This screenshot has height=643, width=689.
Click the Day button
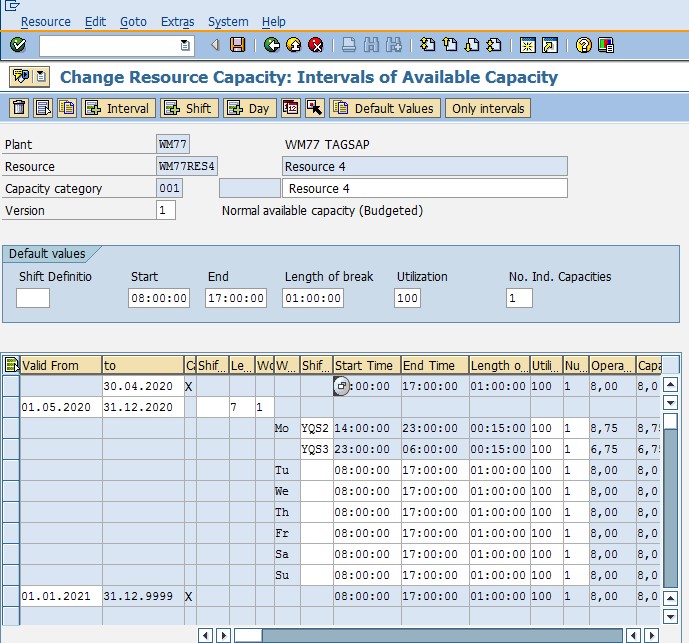coord(250,108)
